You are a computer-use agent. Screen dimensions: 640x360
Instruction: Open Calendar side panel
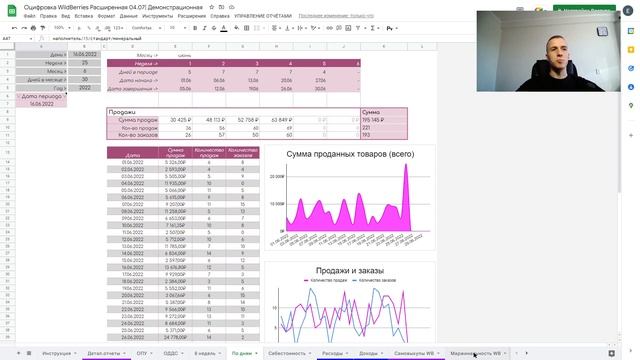pos(631,31)
